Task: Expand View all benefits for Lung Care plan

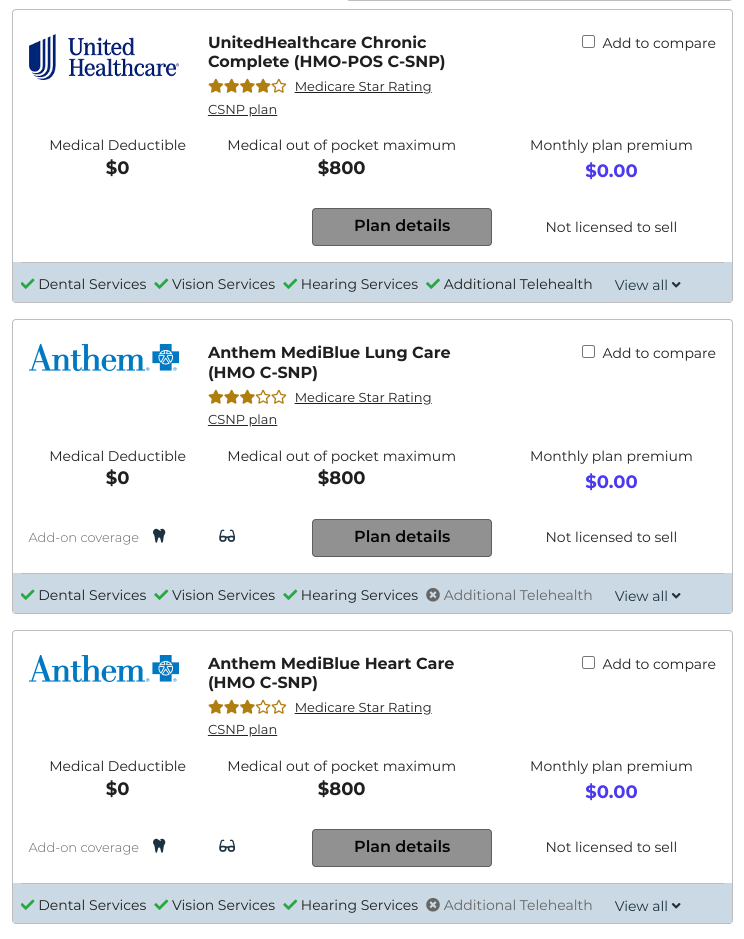Action: click(648, 596)
